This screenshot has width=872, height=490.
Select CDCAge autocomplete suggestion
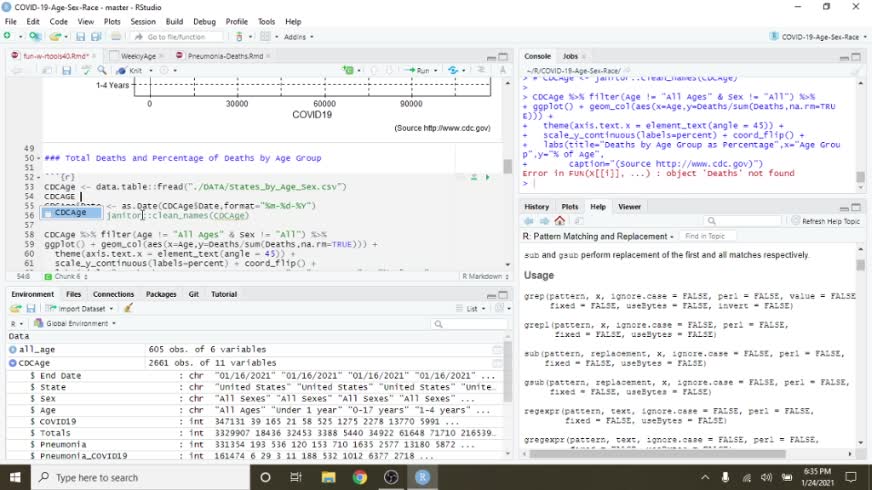72,212
